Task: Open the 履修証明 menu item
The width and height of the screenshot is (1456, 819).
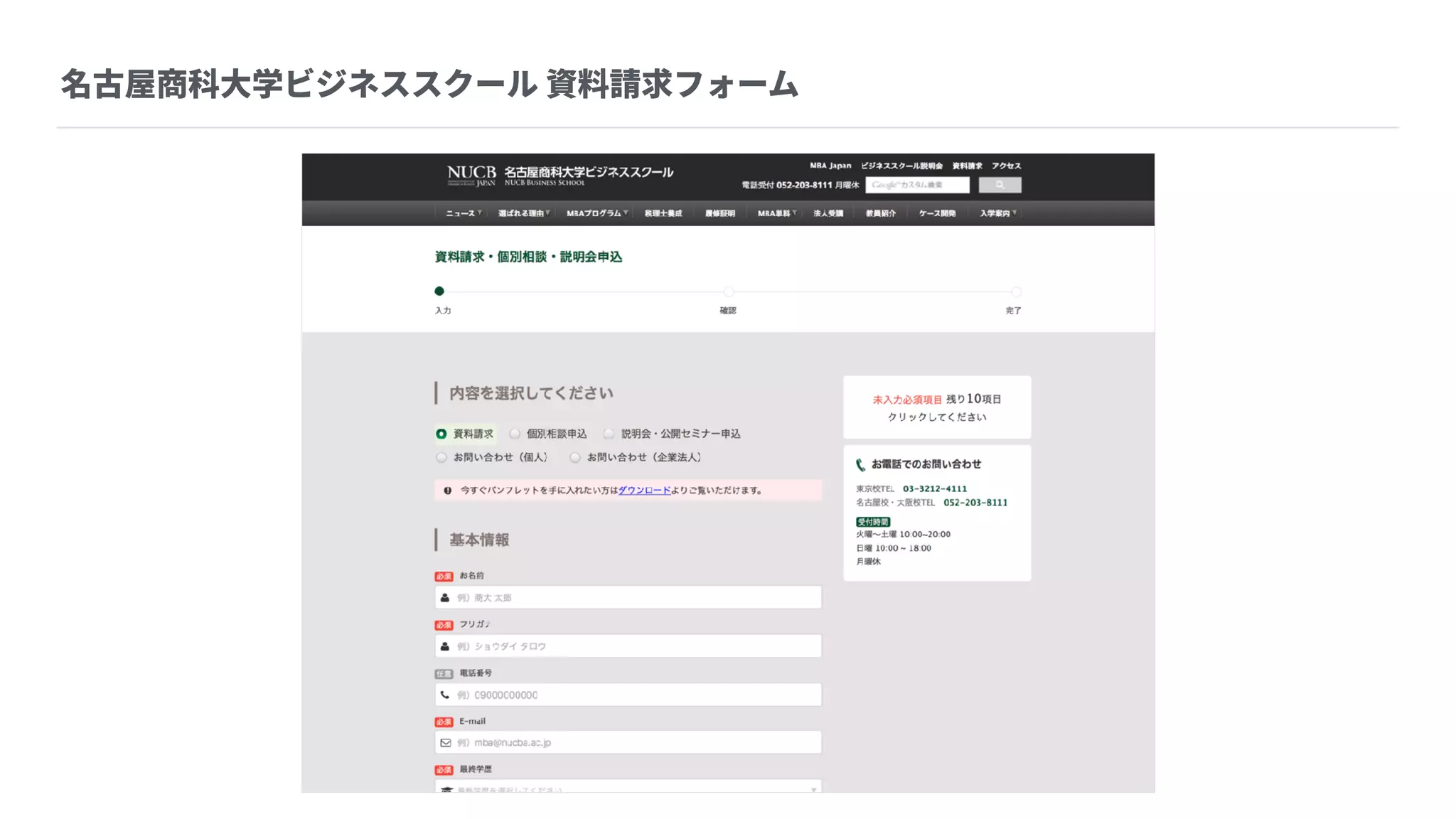Action: 719,213
